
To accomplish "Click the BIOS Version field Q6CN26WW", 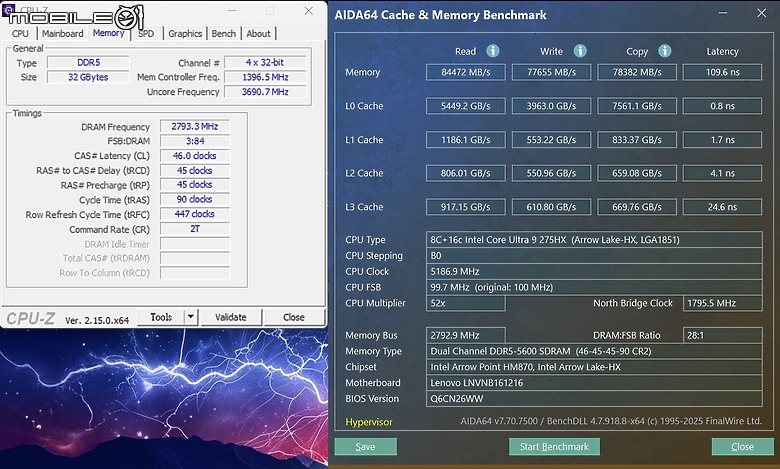I will tap(594, 399).
